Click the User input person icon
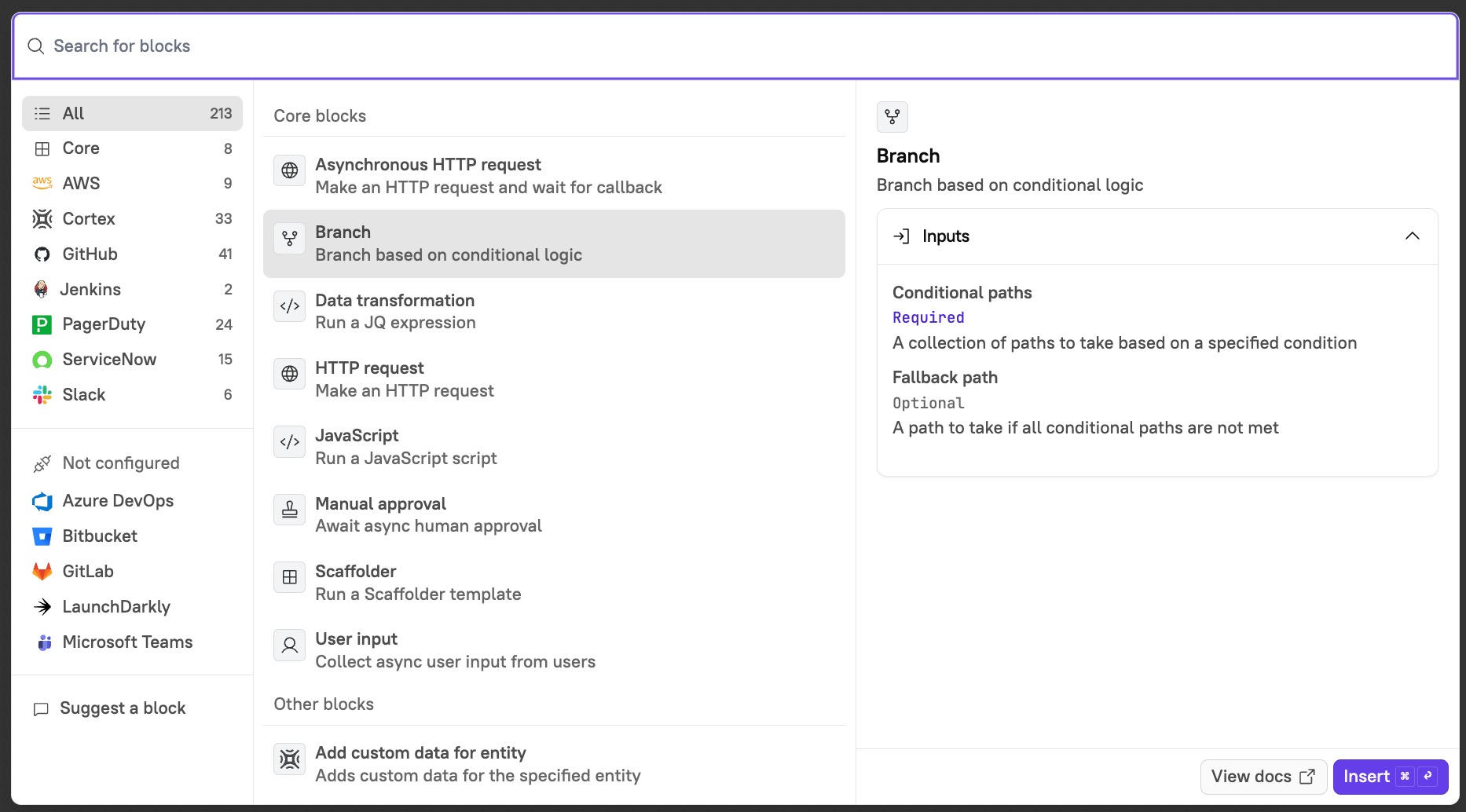The width and height of the screenshot is (1466, 812). [x=289, y=645]
